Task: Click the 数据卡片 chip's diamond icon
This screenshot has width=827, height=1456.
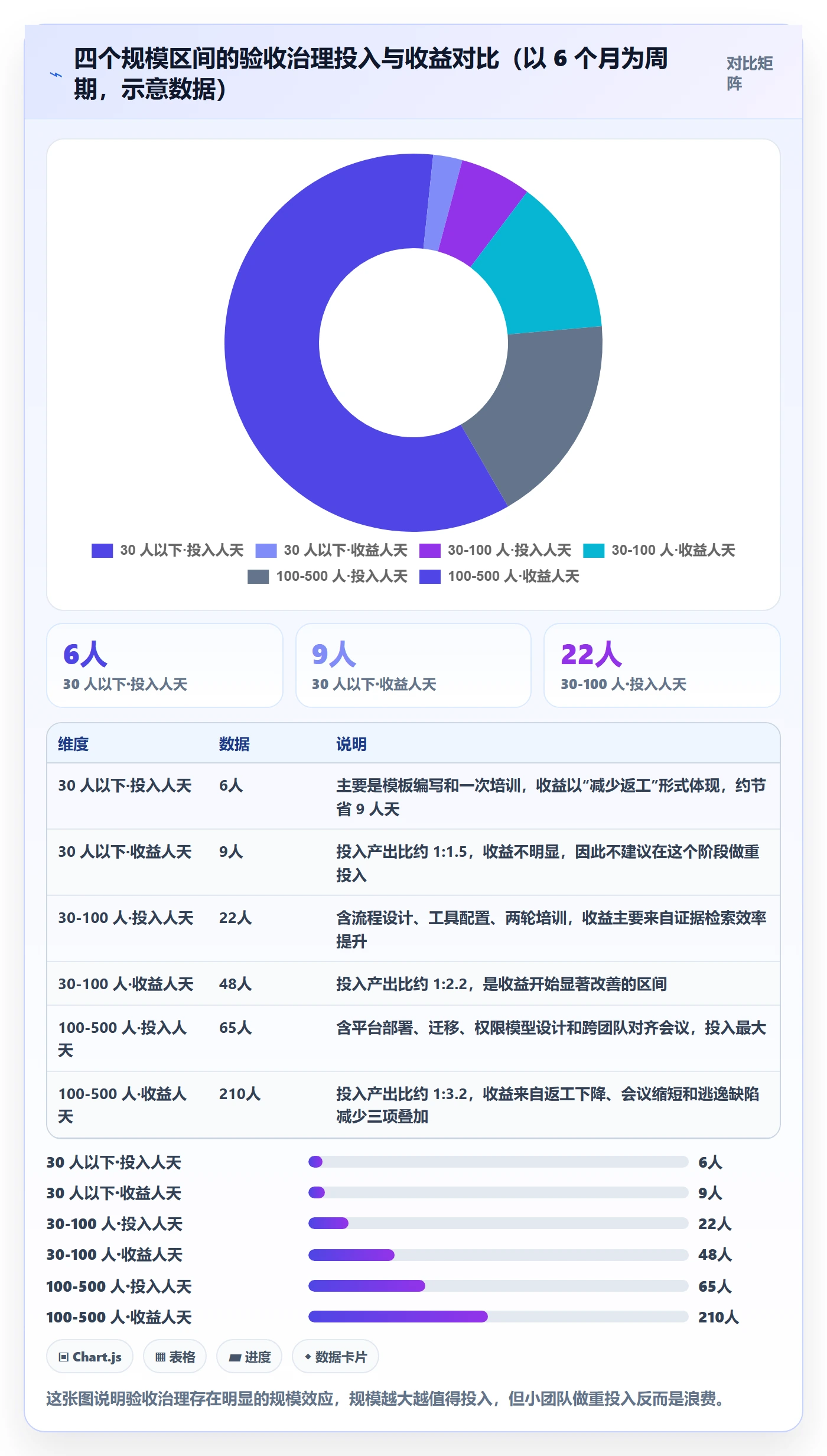Action: tap(308, 1357)
